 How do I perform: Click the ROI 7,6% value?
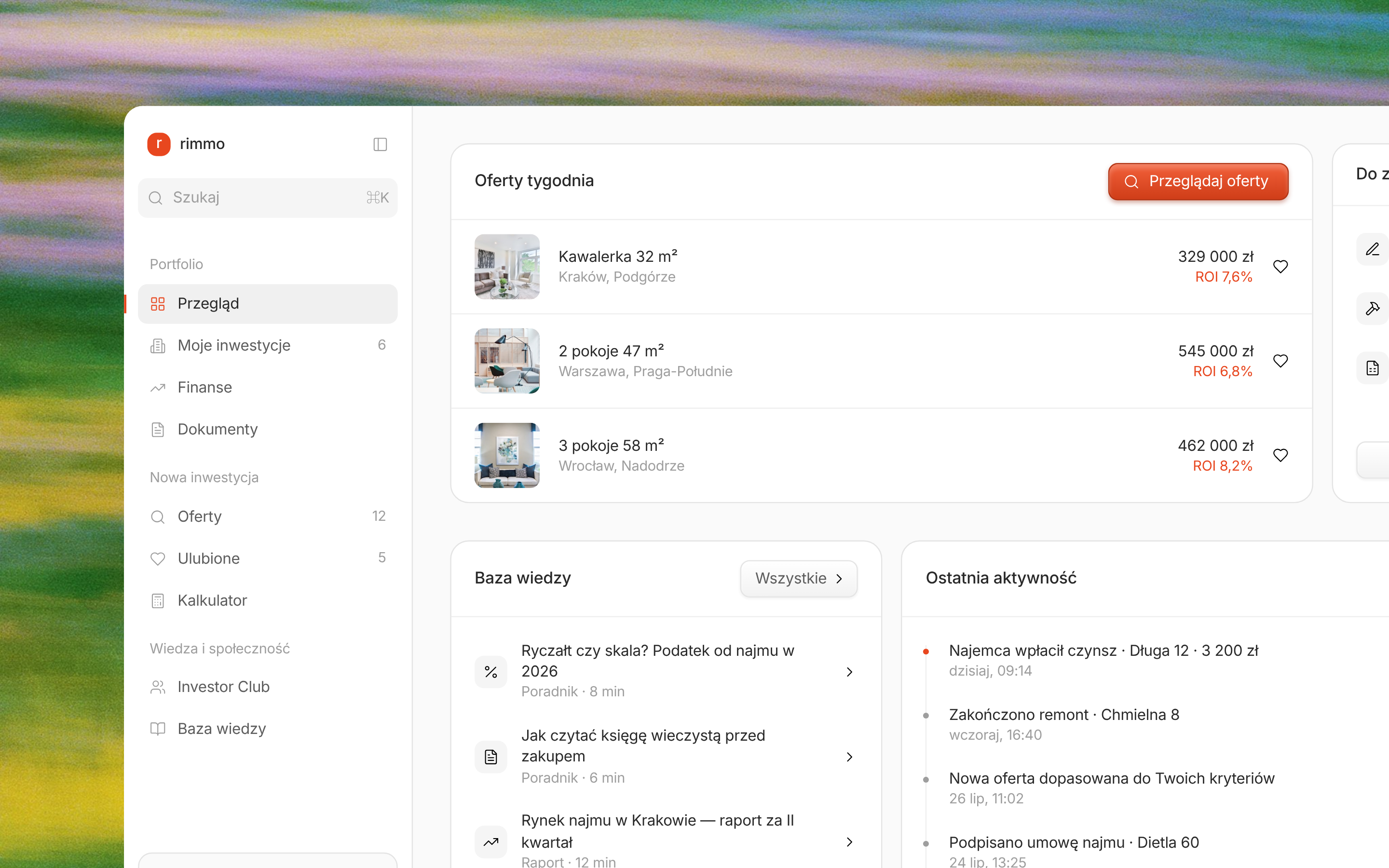point(1224,277)
